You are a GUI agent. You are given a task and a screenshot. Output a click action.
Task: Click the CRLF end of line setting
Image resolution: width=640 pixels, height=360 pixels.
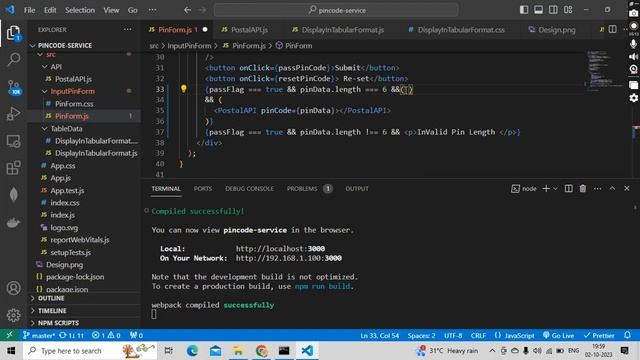click(x=478, y=335)
